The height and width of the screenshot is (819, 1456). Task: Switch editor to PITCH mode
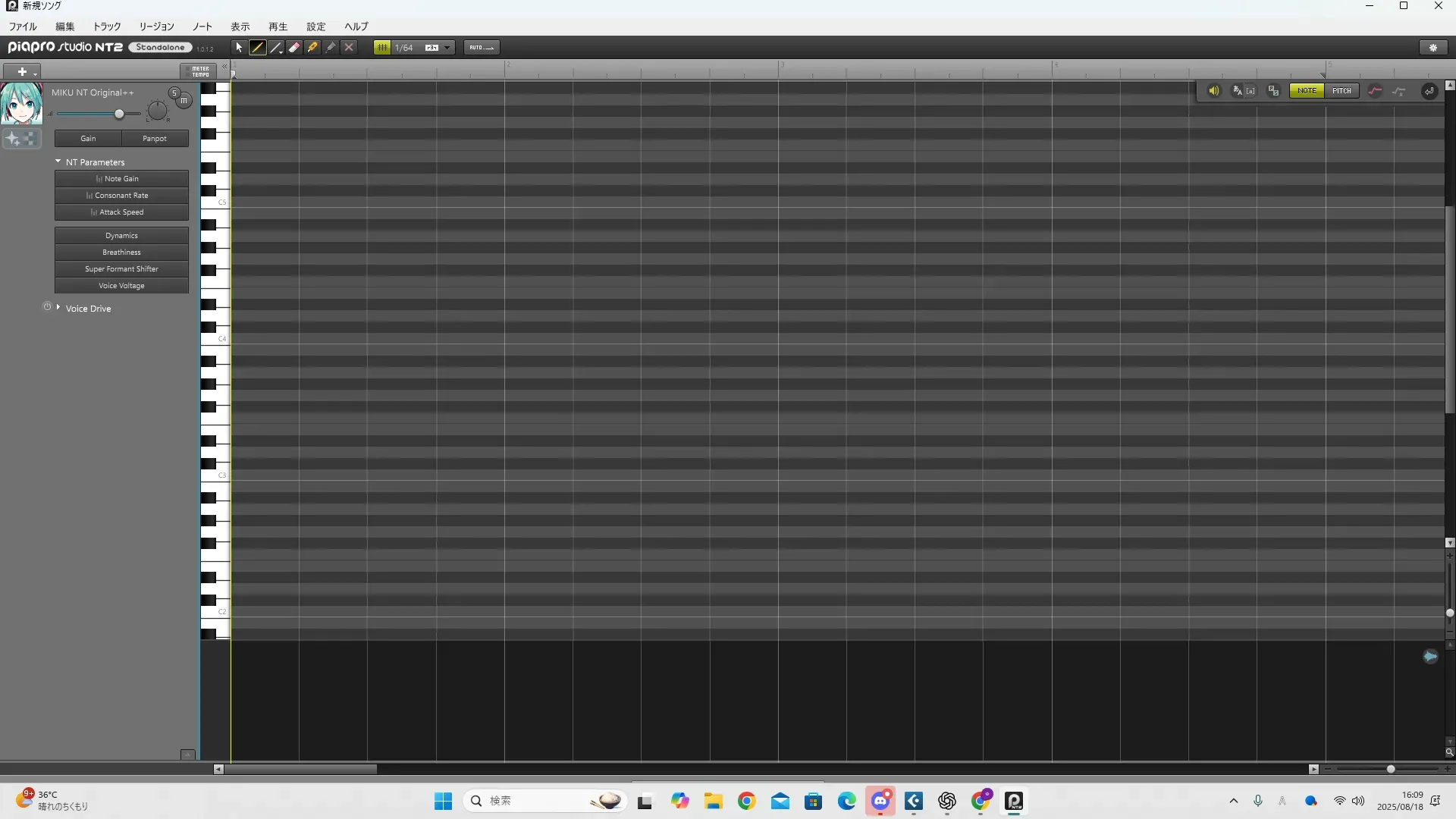pyautogui.click(x=1341, y=91)
